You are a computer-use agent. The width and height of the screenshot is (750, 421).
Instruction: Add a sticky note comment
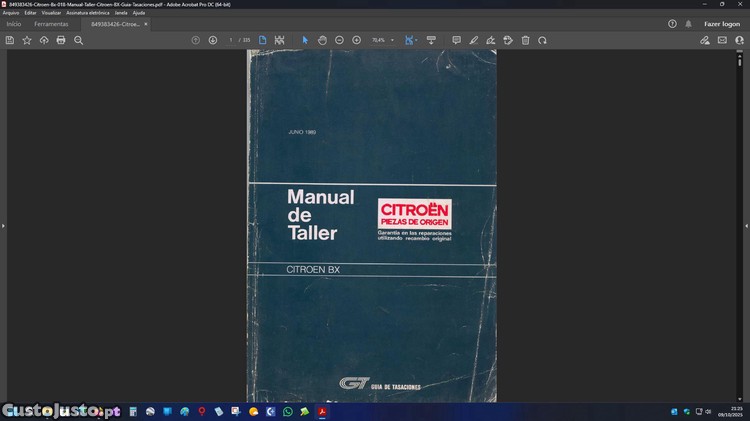[x=456, y=40]
